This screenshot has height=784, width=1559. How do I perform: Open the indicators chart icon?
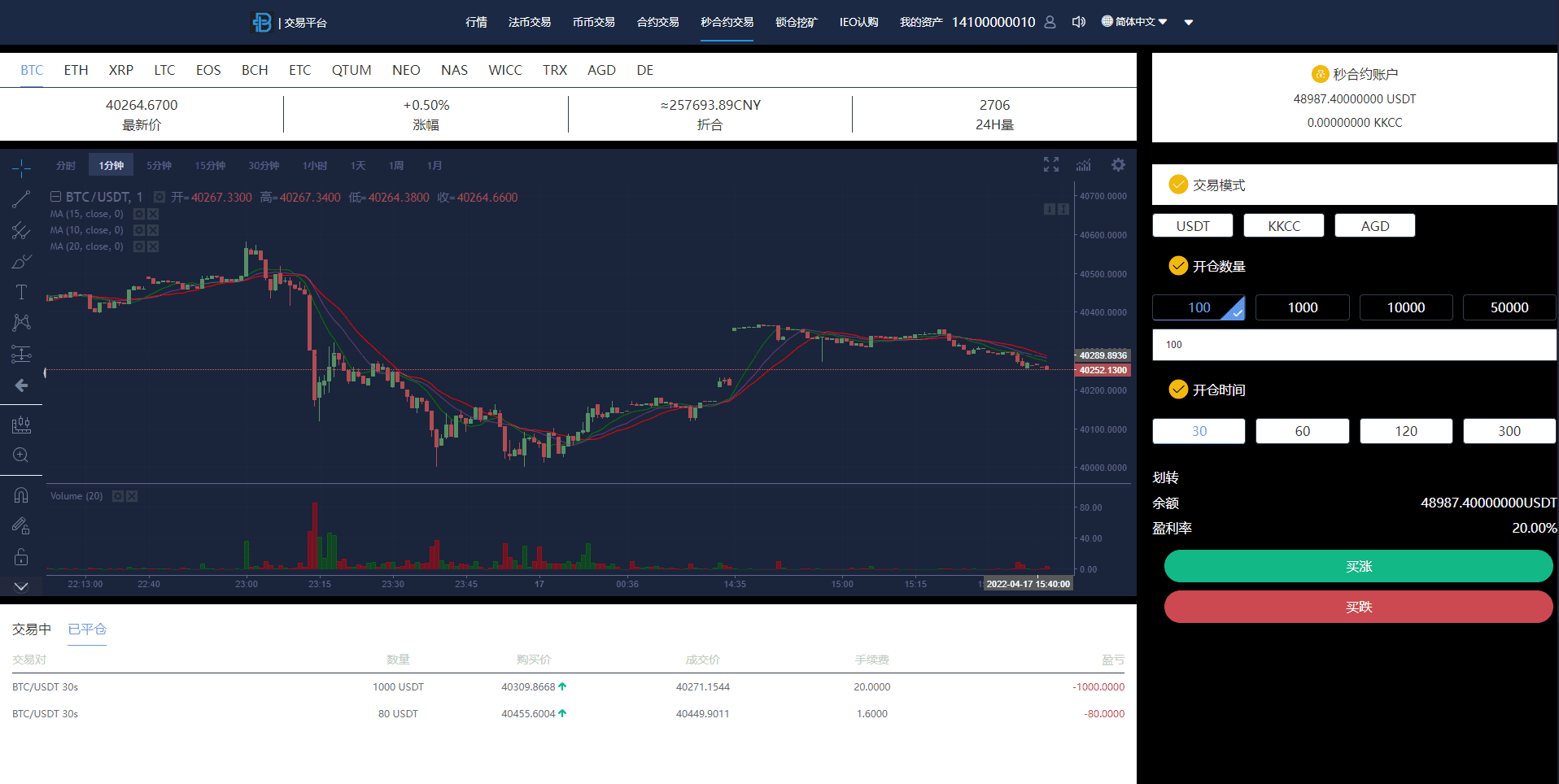[x=1084, y=165]
